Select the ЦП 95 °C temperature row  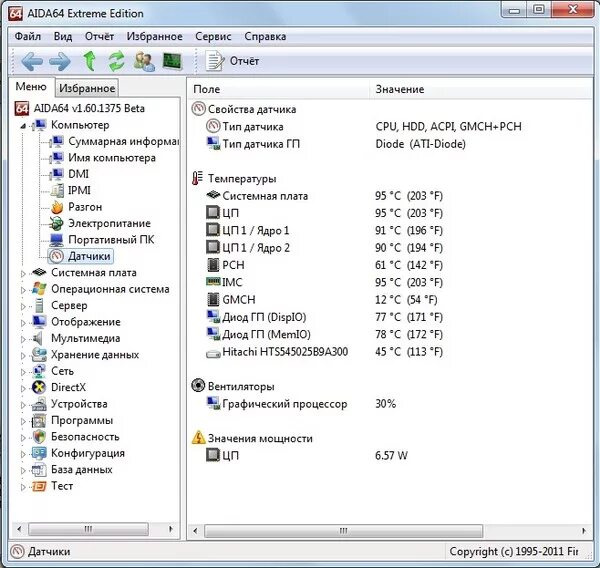324,213
